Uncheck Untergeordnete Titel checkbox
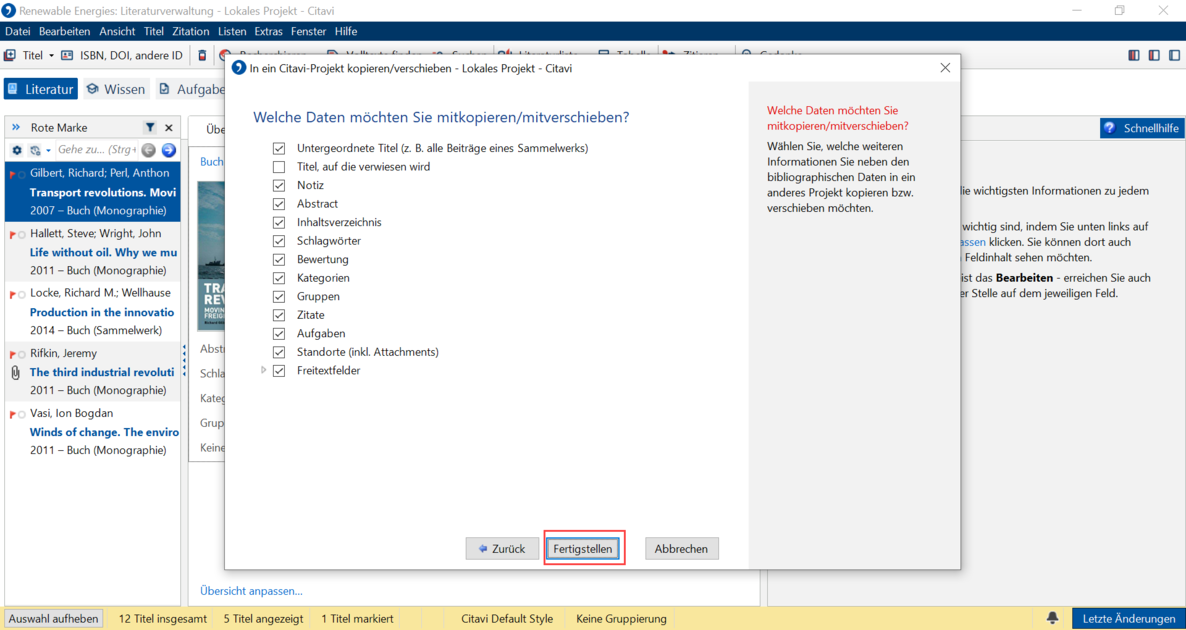The height and width of the screenshot is (630, 1186). click(279, 148)
